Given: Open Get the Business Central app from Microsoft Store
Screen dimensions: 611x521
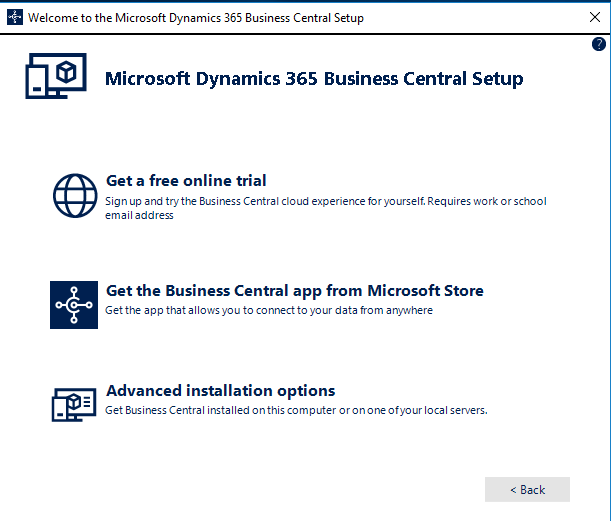Looking at the screenshot, I should (x=295, y=291).
